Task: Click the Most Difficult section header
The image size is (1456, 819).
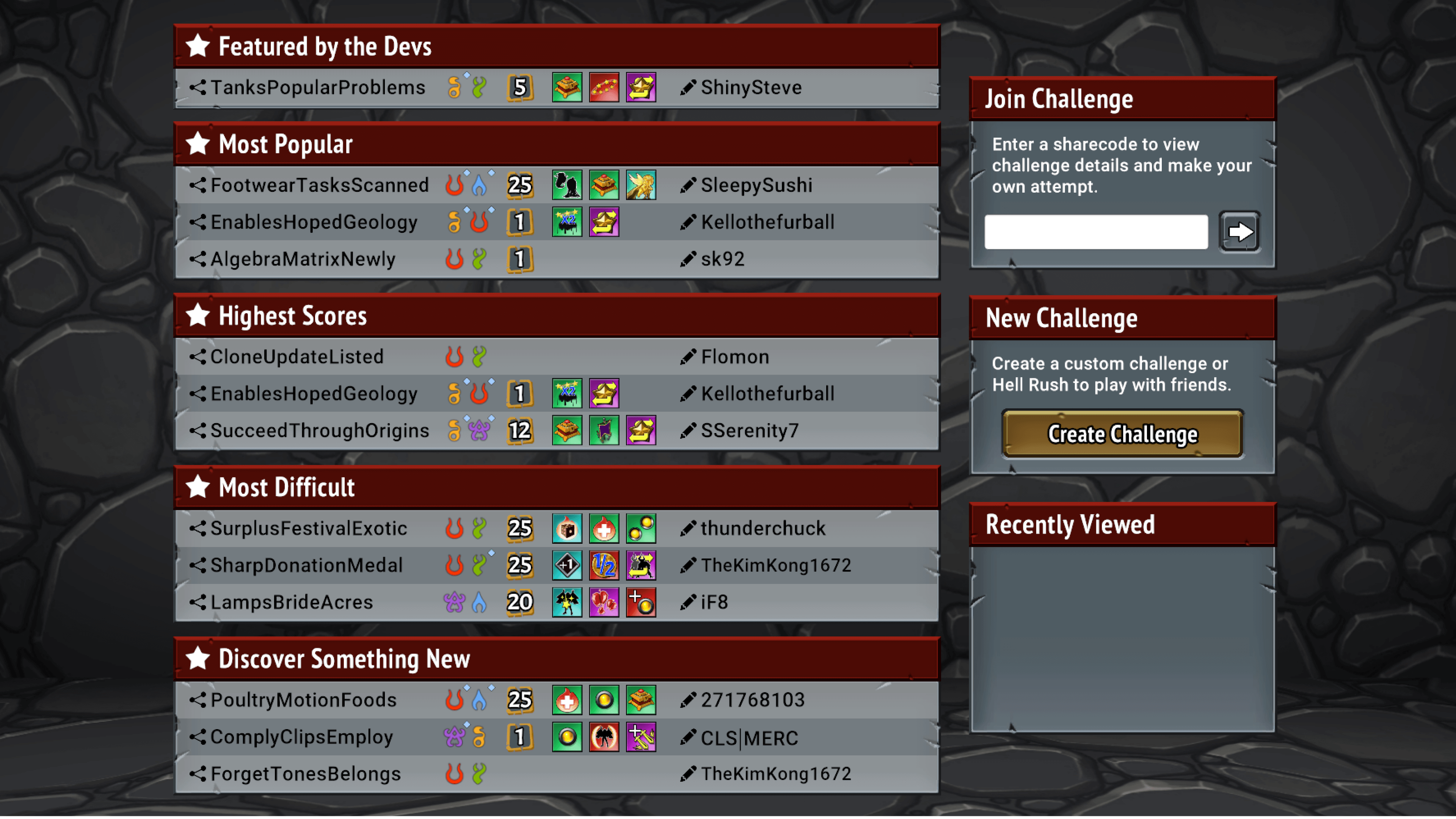Action: click(x=557, y=487)
